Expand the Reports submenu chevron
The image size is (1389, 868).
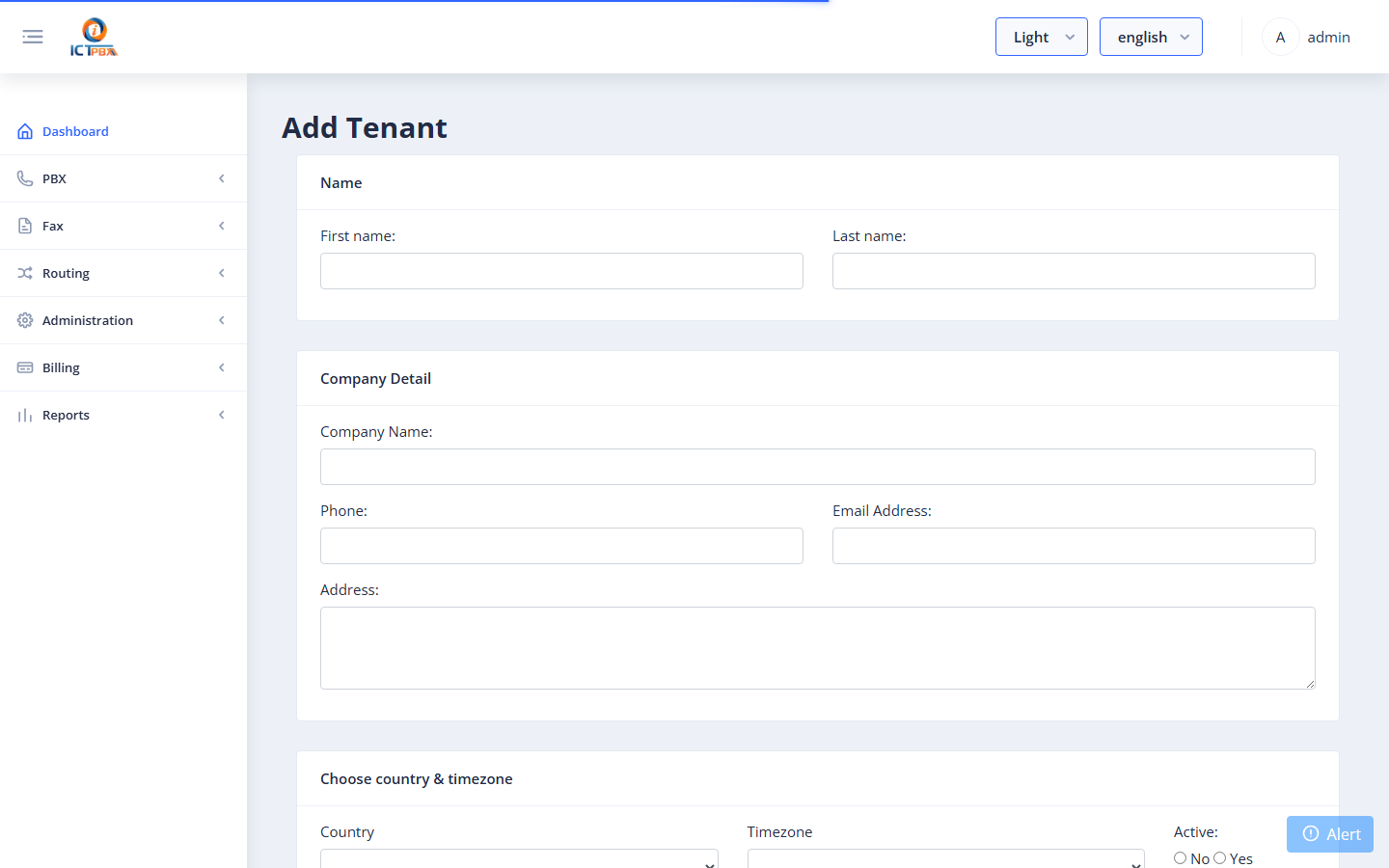pos(222,415)
